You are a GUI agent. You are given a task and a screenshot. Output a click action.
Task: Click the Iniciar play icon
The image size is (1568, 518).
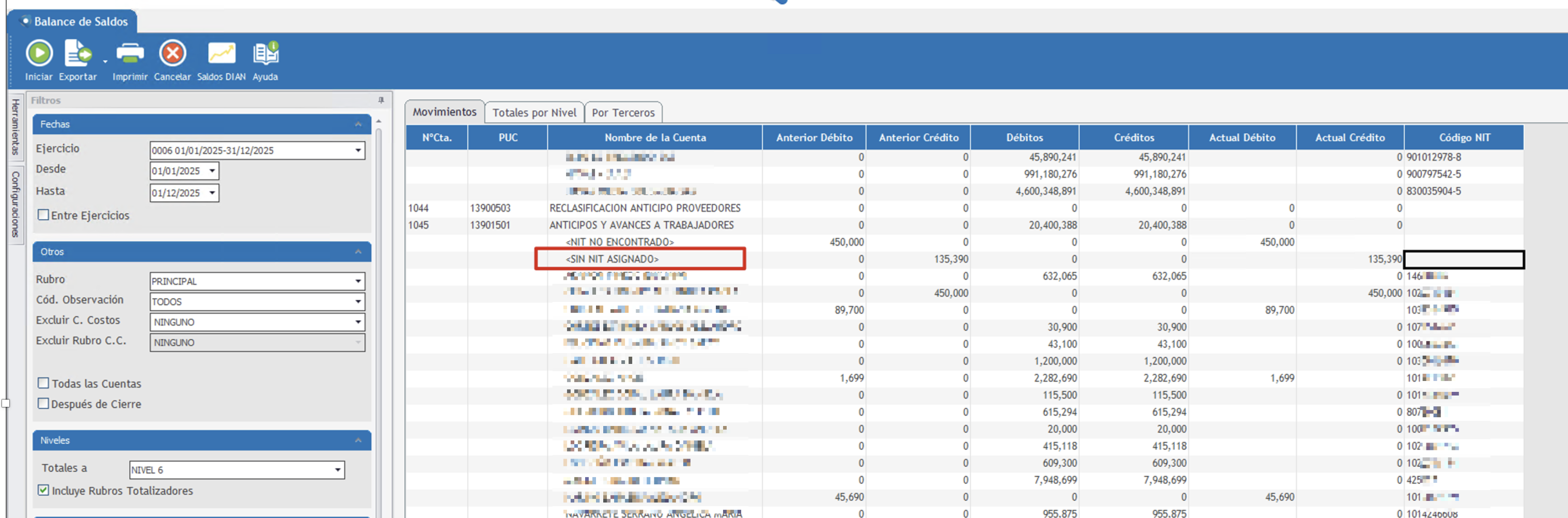tap(39, 53)
